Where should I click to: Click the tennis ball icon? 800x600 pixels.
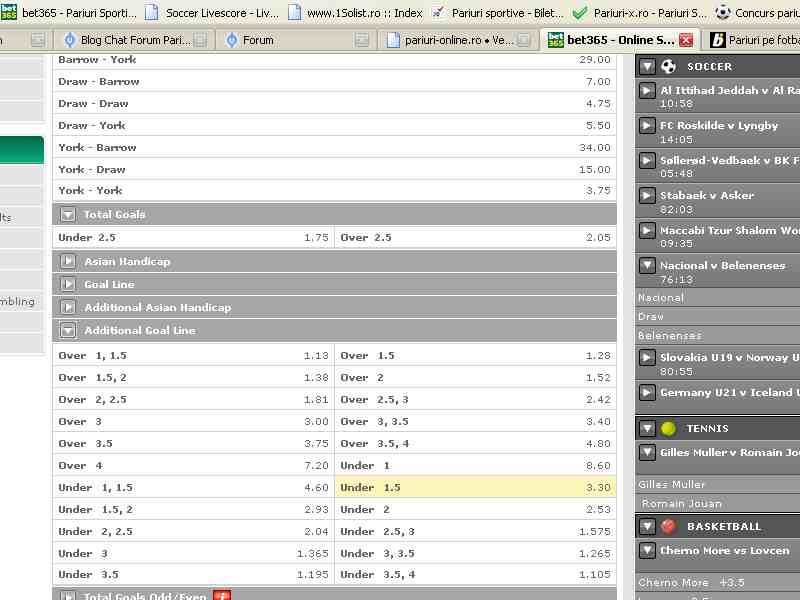coord(668,428)
